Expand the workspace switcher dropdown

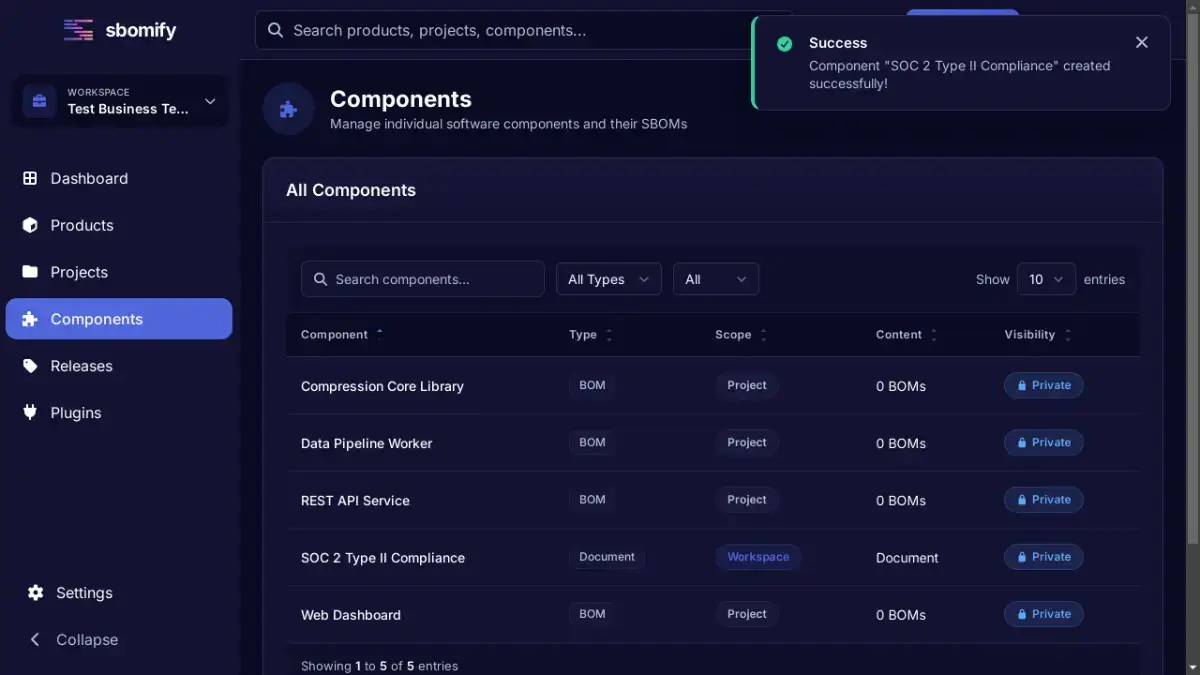119,101
